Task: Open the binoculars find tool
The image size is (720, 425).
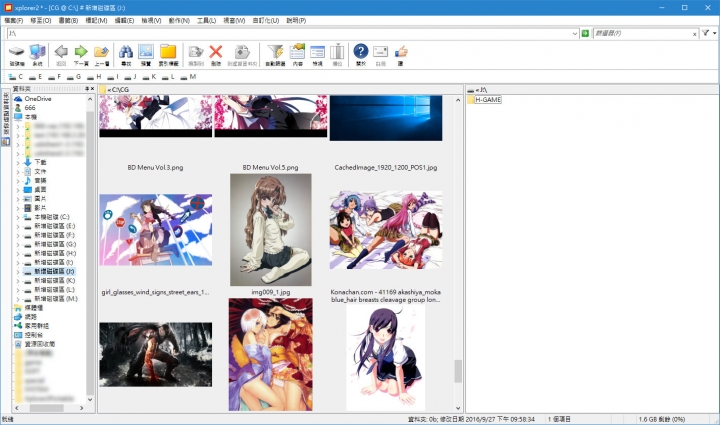Action: click(x=126, y=55)
